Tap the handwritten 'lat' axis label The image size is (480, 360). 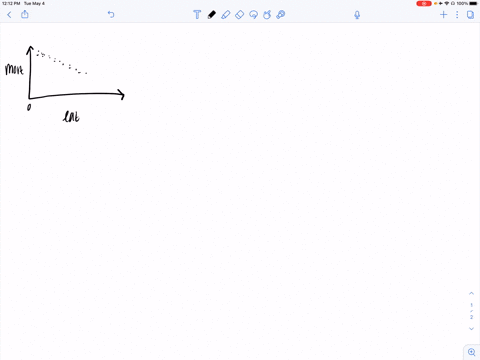click(x=71, y=117)
